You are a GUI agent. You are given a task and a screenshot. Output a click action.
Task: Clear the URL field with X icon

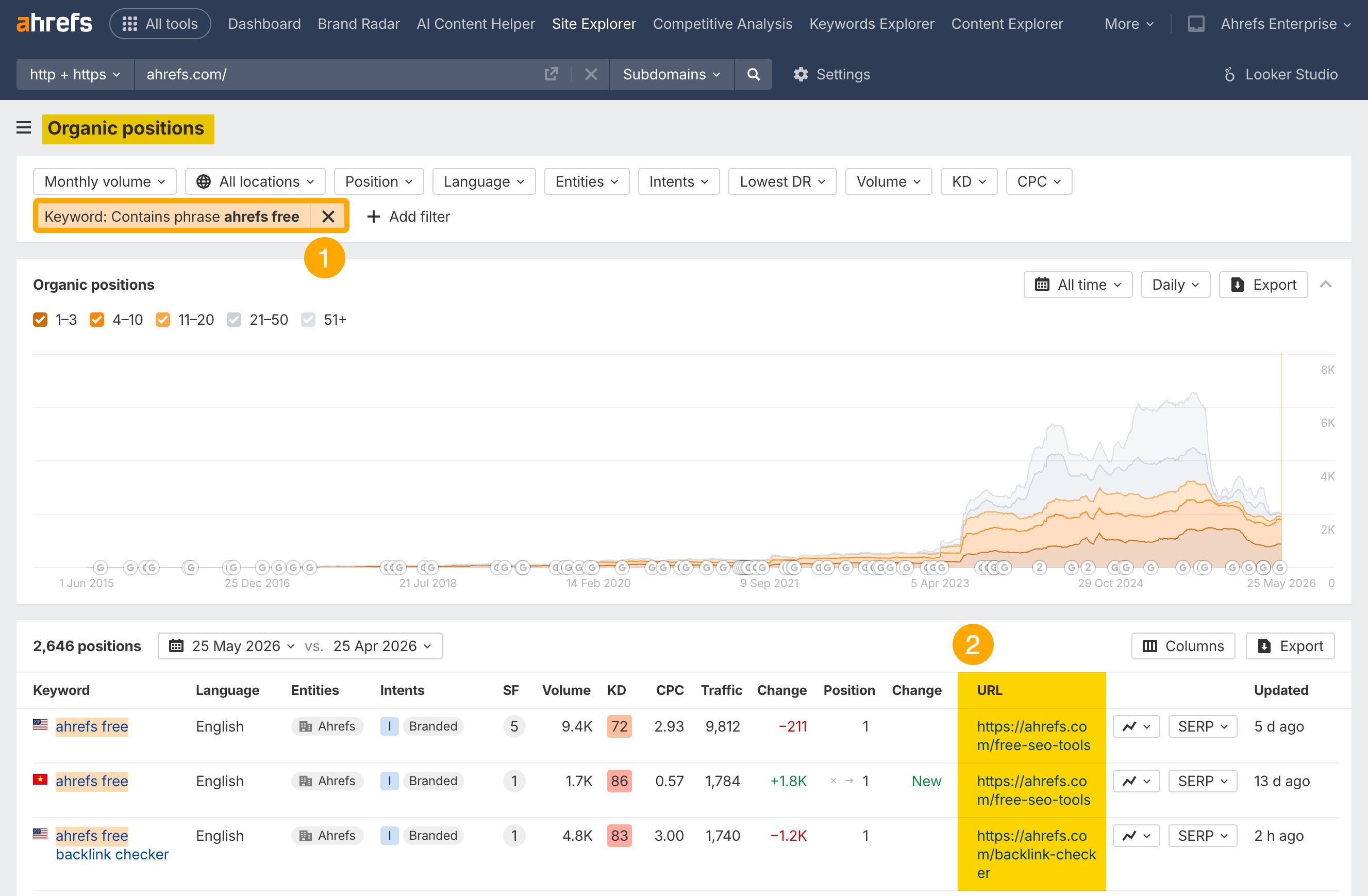point(591,74)
